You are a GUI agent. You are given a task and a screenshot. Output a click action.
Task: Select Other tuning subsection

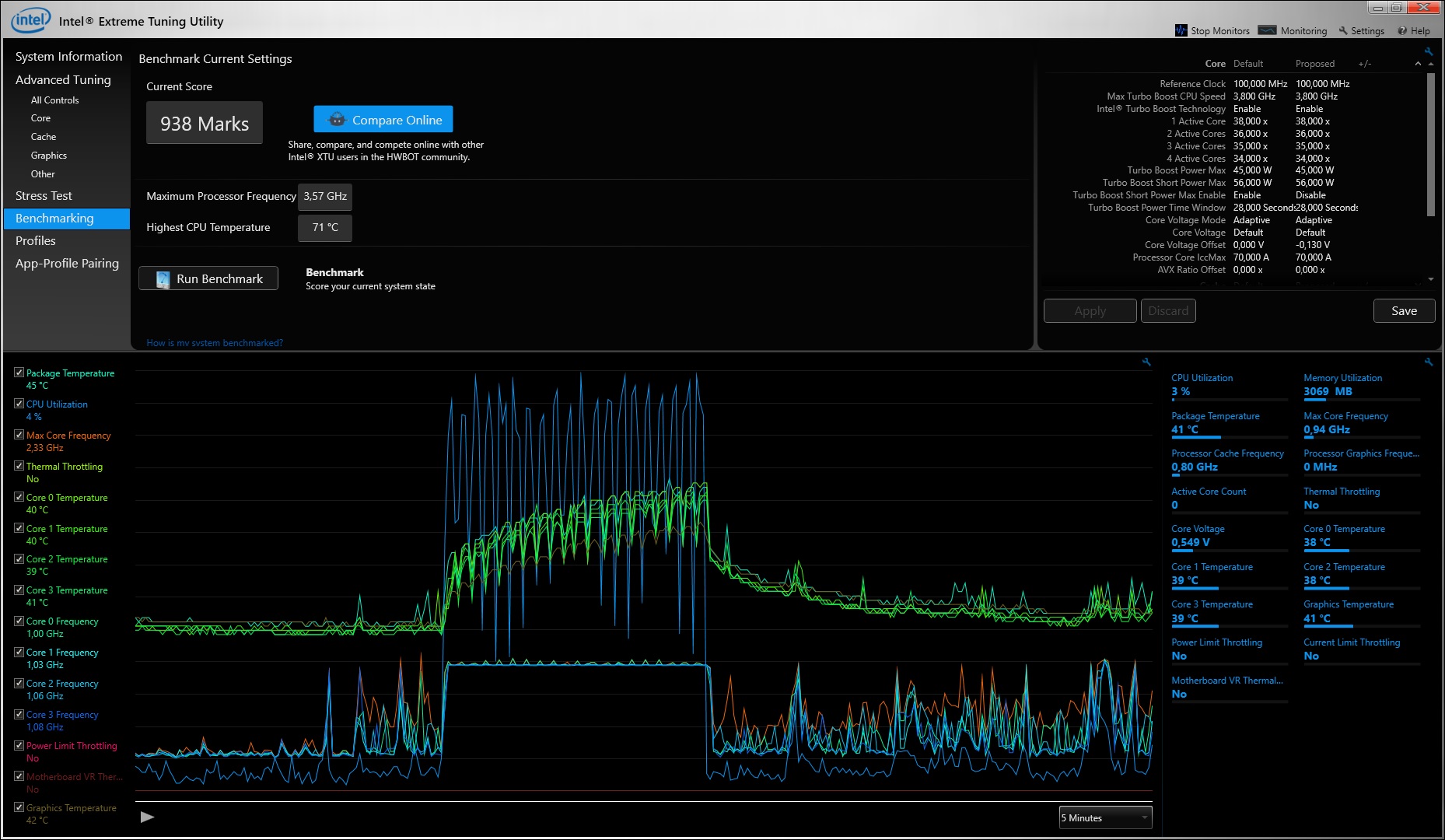[x=43, y=174]
